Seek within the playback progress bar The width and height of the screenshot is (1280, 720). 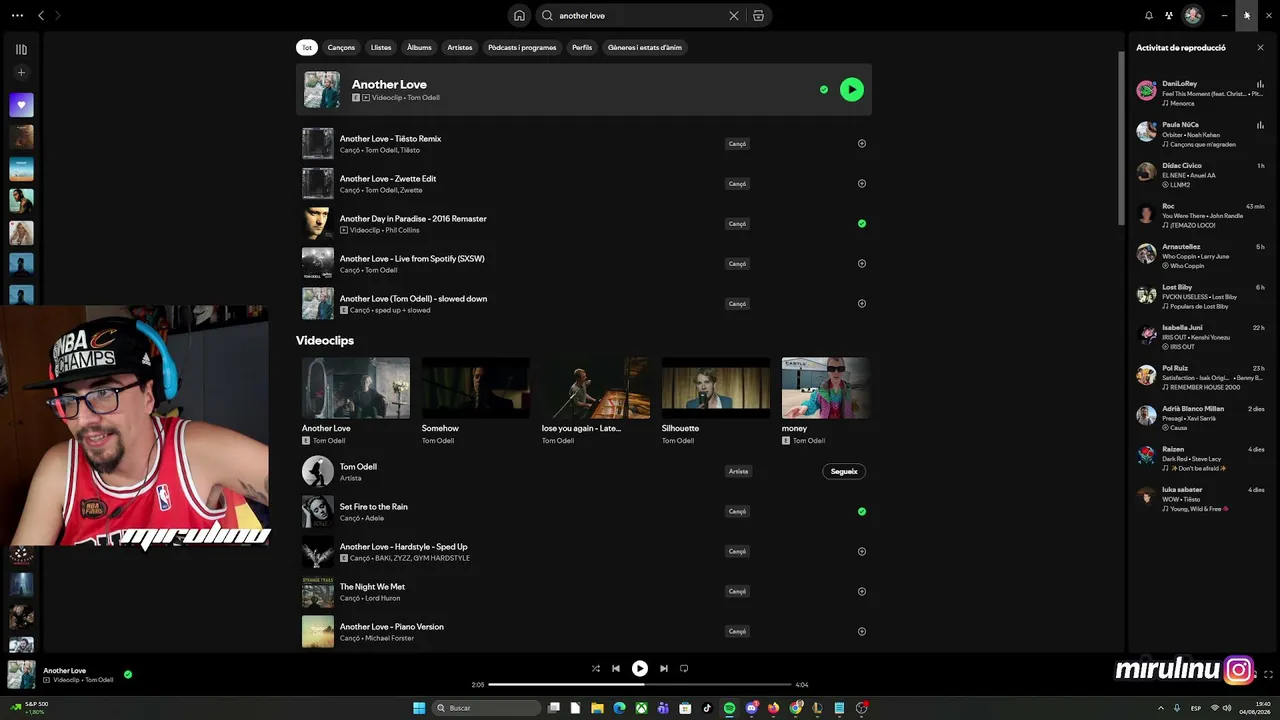(x=640, y=685)
